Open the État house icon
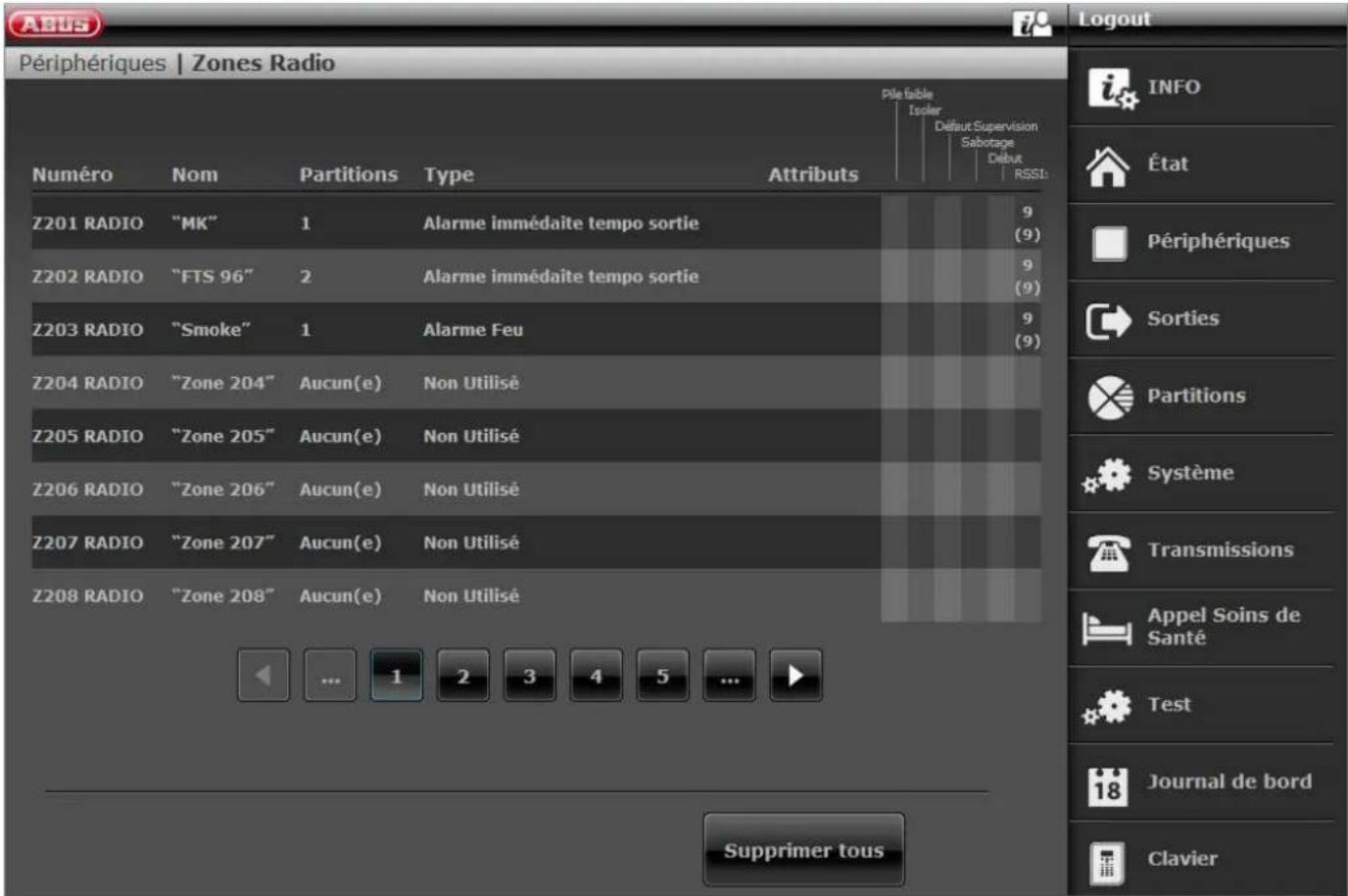 click(x=1108, y=165)
